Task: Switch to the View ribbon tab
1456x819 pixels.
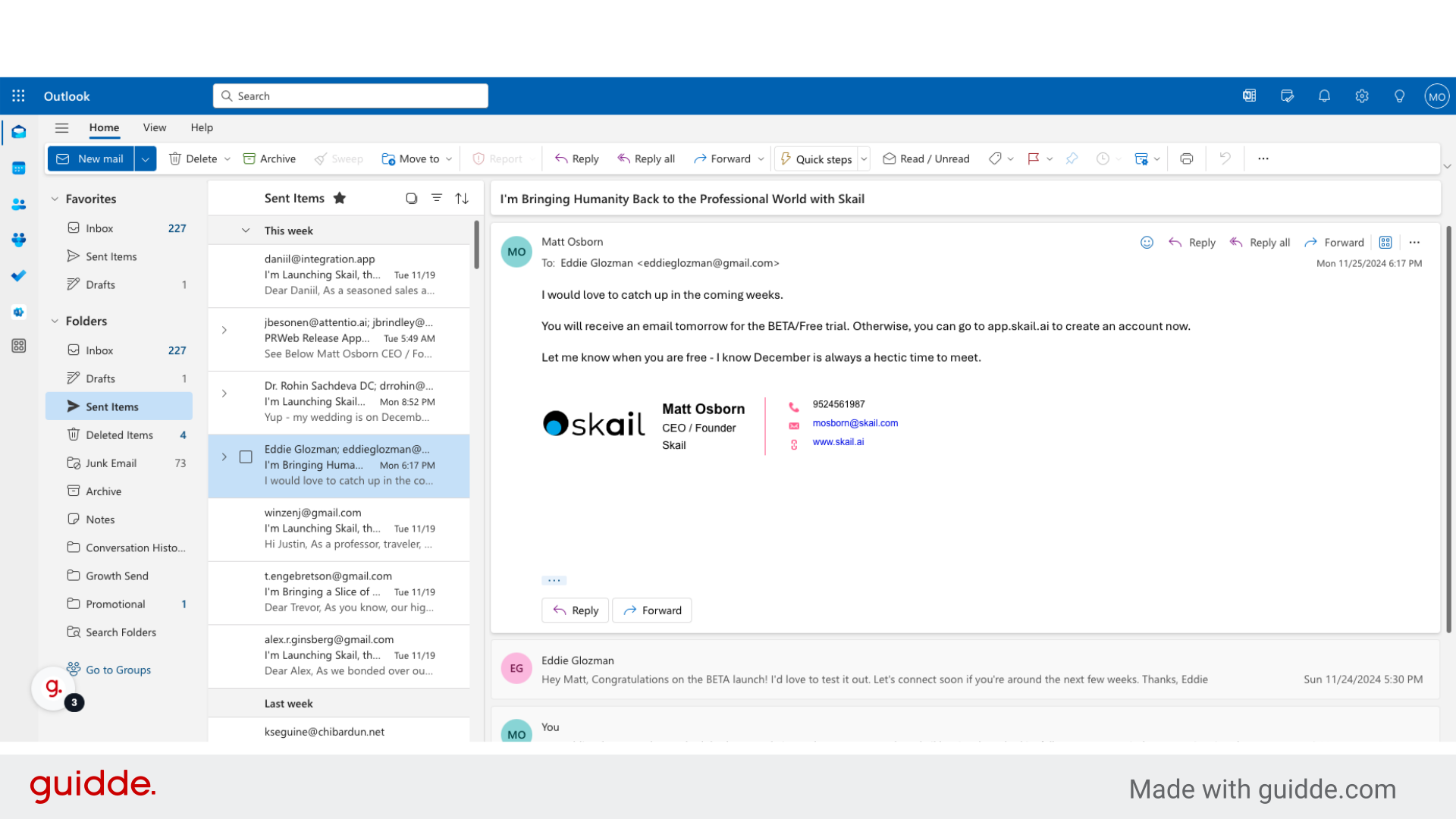Action: coord(155,127)
